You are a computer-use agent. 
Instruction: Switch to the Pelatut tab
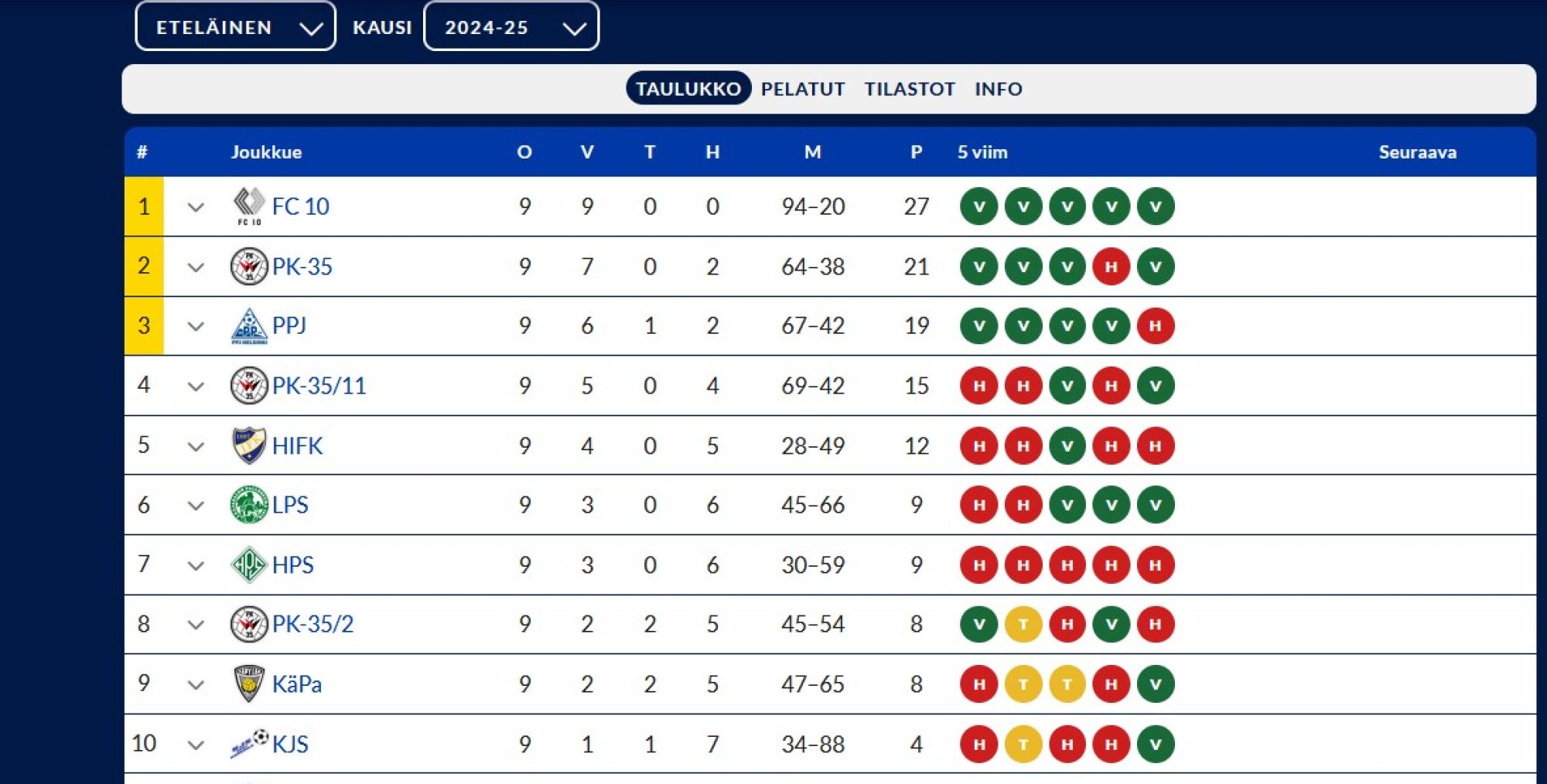[802, 89]
